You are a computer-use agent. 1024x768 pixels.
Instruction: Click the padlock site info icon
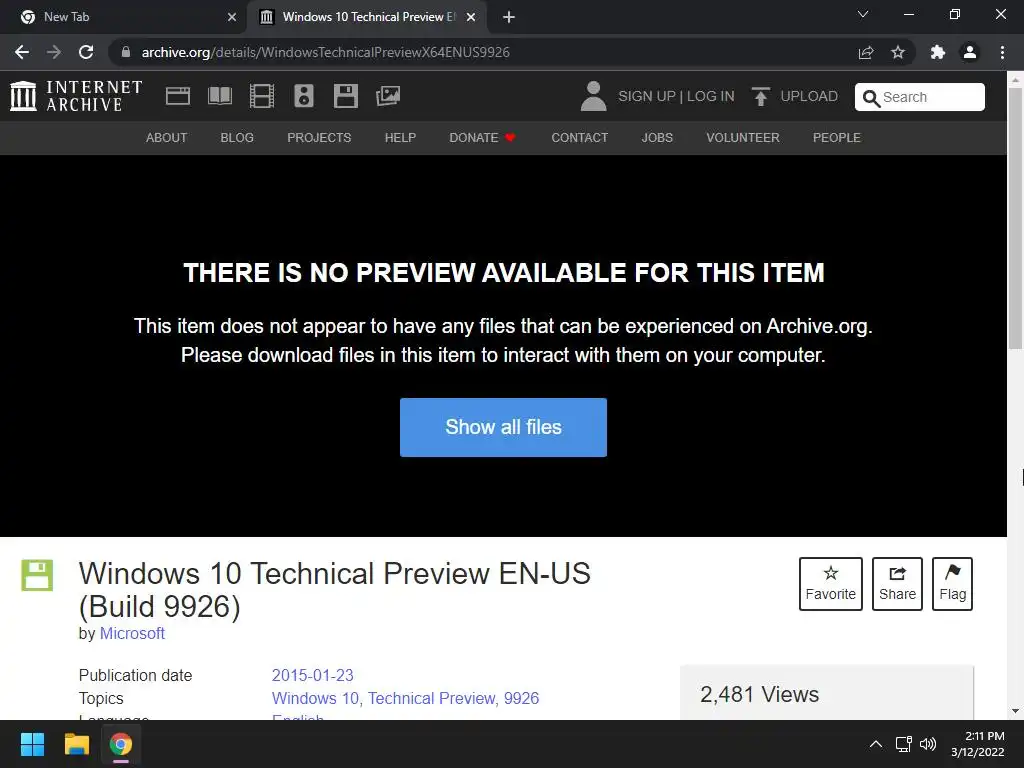126,52
